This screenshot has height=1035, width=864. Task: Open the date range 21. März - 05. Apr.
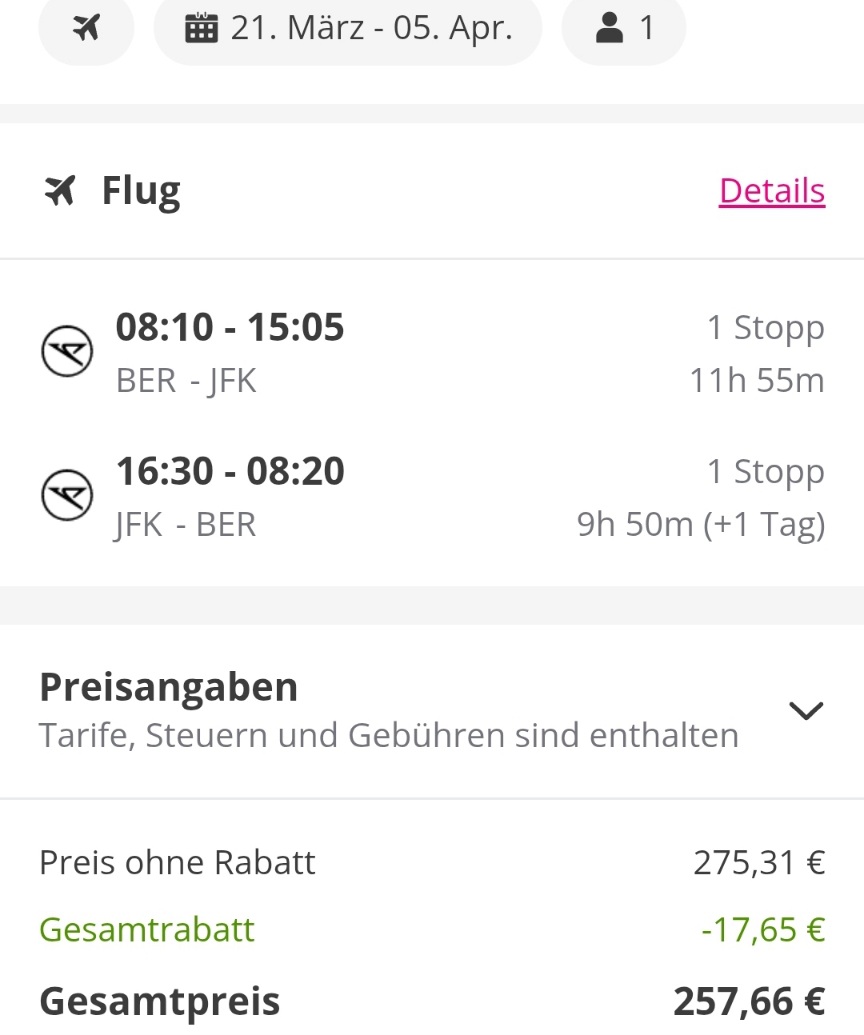(348, 28)
